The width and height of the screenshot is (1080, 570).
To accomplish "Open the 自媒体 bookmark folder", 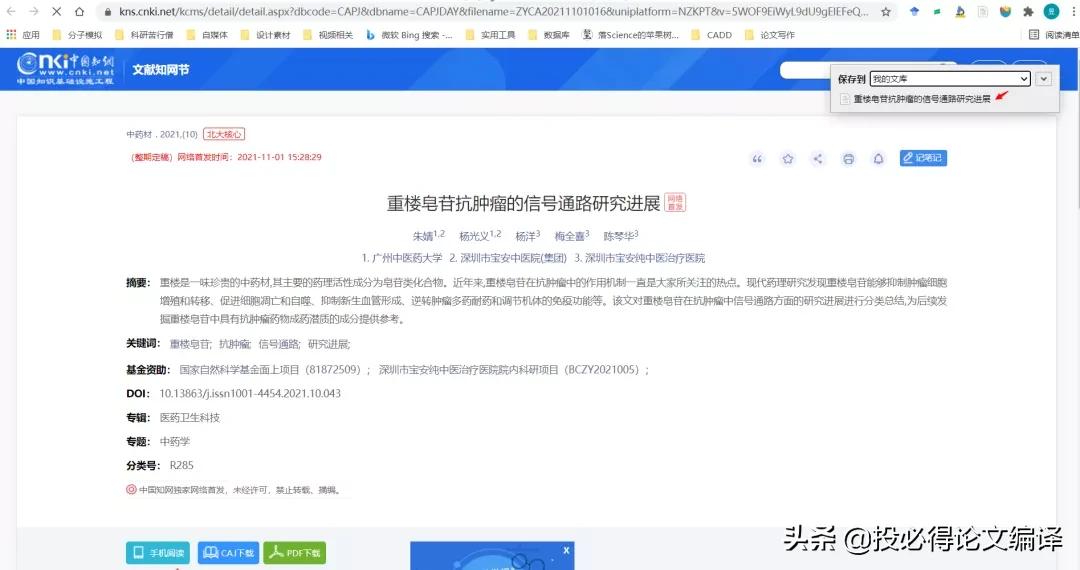I will (207, 34).
